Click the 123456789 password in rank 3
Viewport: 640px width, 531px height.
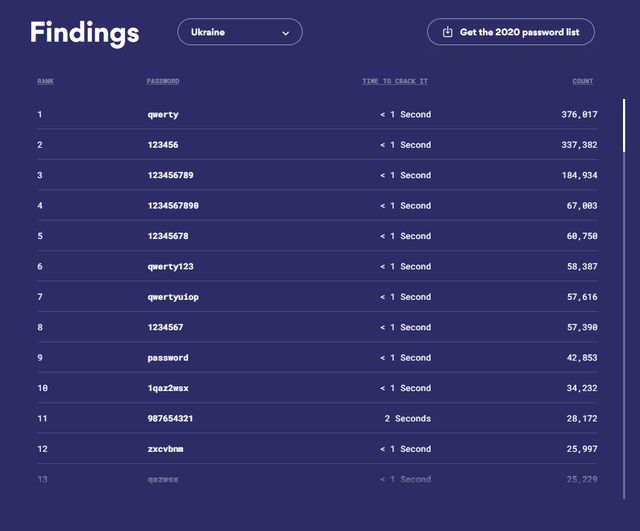pyautogui.click(x=169, y=175)
